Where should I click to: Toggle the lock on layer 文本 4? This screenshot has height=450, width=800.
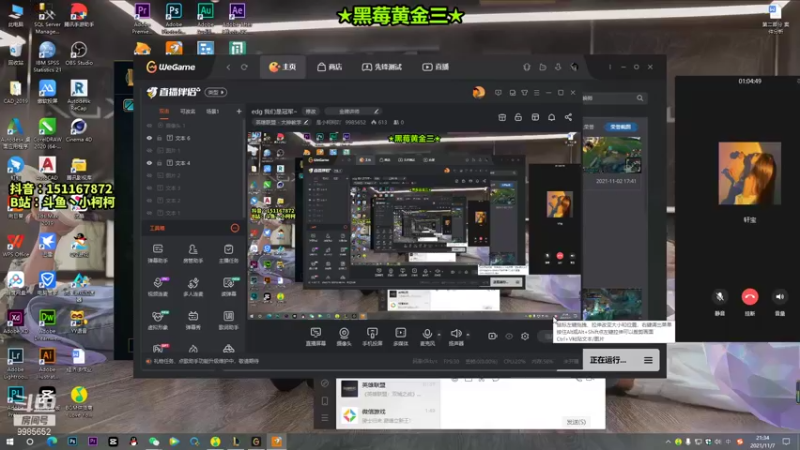tap(159, 163)
